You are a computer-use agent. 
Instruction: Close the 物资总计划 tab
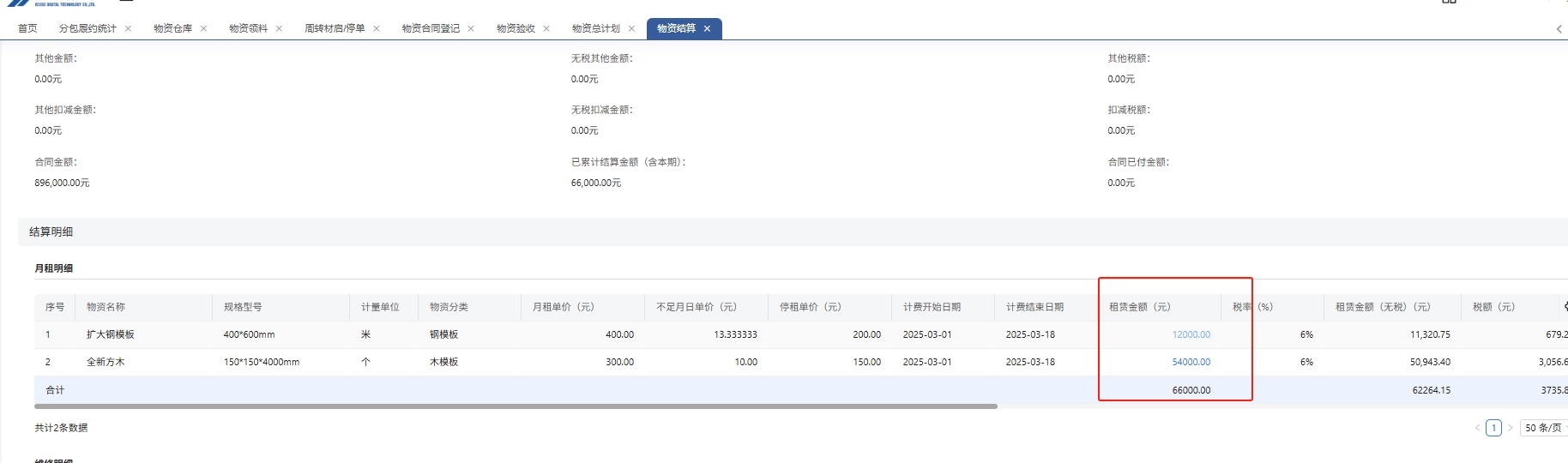tap(631, 28)
